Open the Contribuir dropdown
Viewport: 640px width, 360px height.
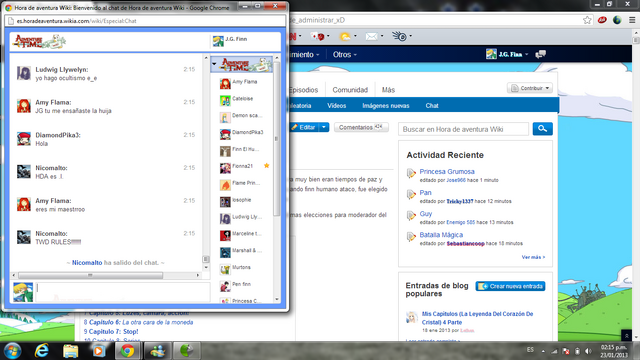coord(530,88)
